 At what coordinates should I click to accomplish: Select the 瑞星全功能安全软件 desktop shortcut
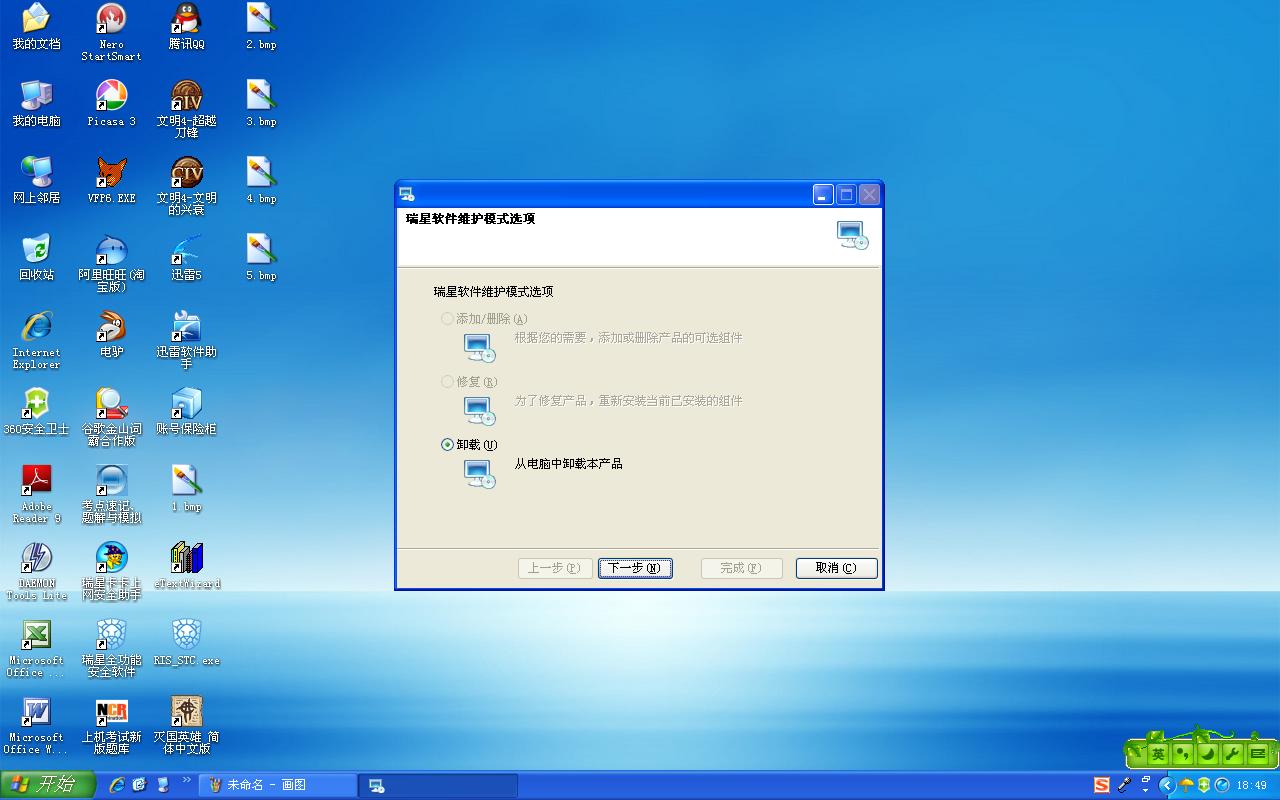(111, 648)
